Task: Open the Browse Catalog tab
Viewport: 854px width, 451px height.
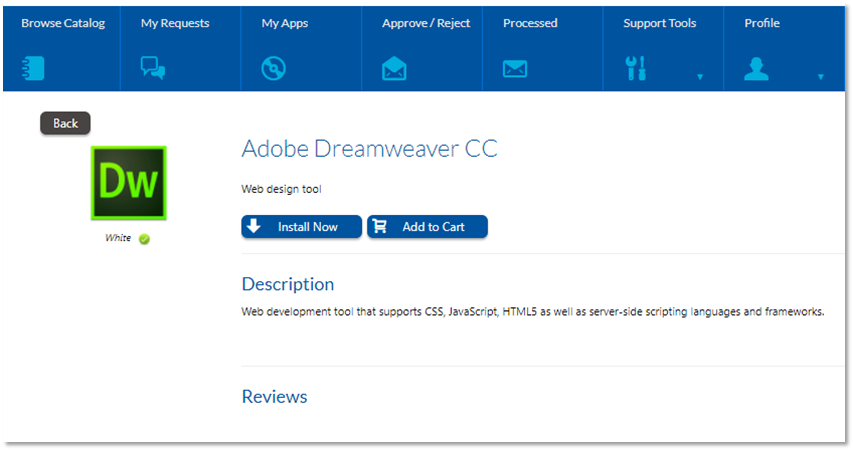Action: point(63,23)
